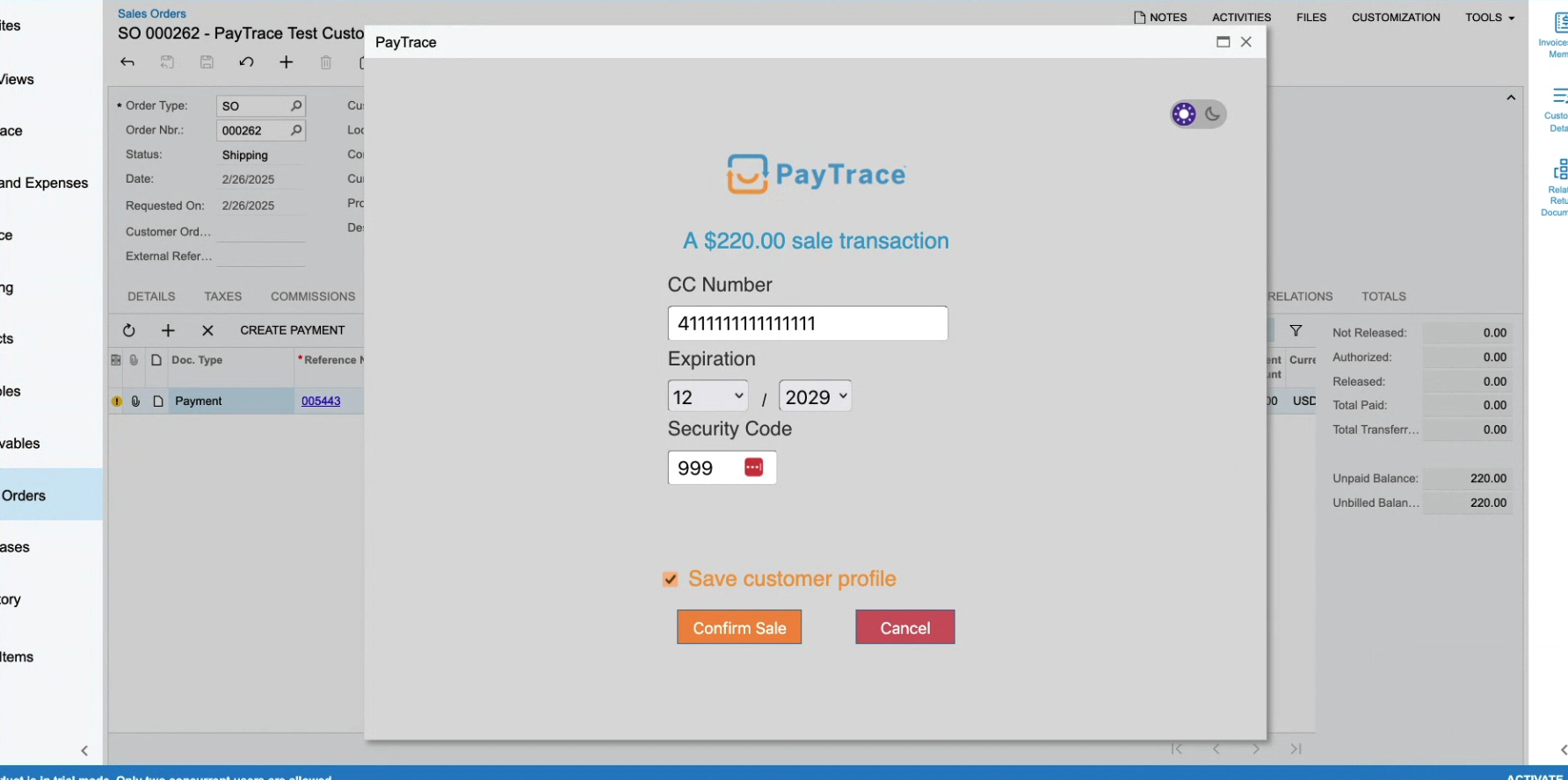Refresh the payments grid

(129, 330)
